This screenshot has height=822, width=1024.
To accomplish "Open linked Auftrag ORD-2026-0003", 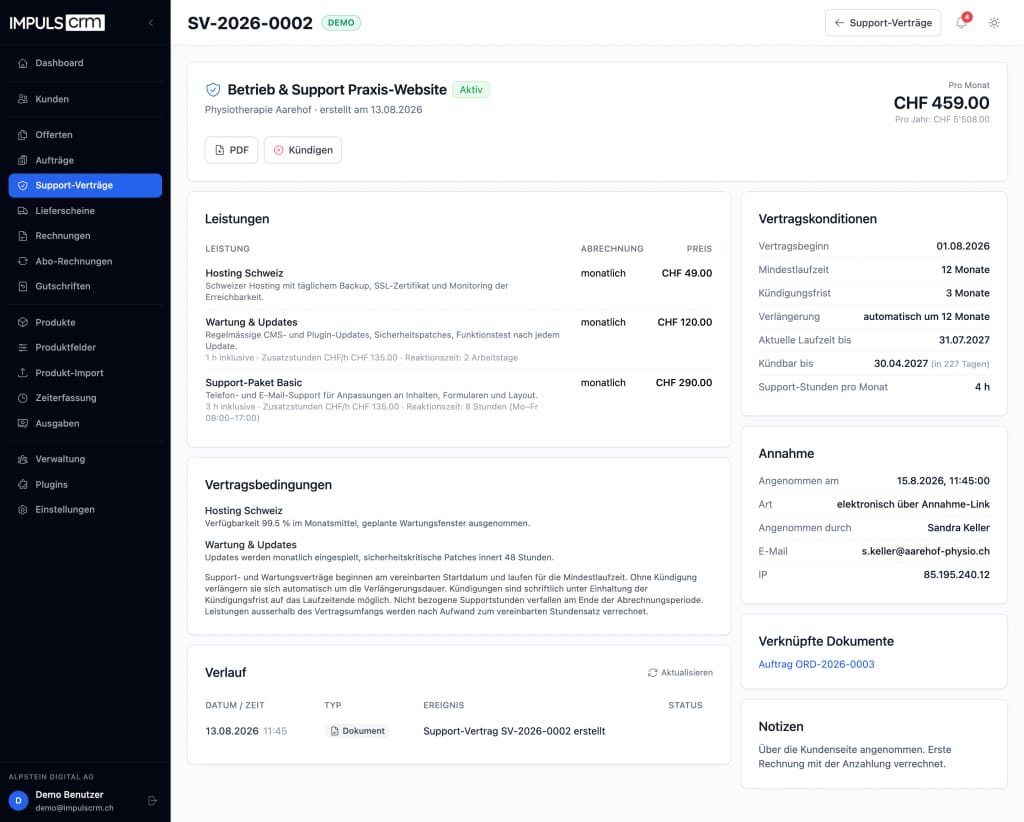I will click(x=816, y=664).
